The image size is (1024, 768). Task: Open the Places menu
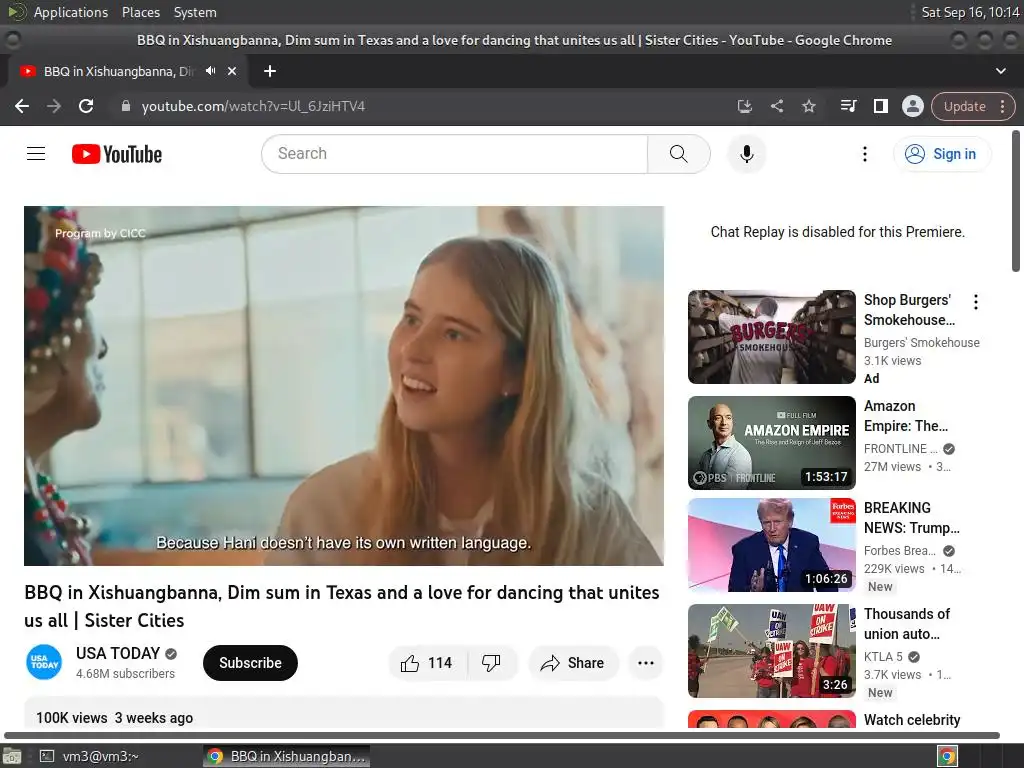pyautogui.click(x=140, y=12)
